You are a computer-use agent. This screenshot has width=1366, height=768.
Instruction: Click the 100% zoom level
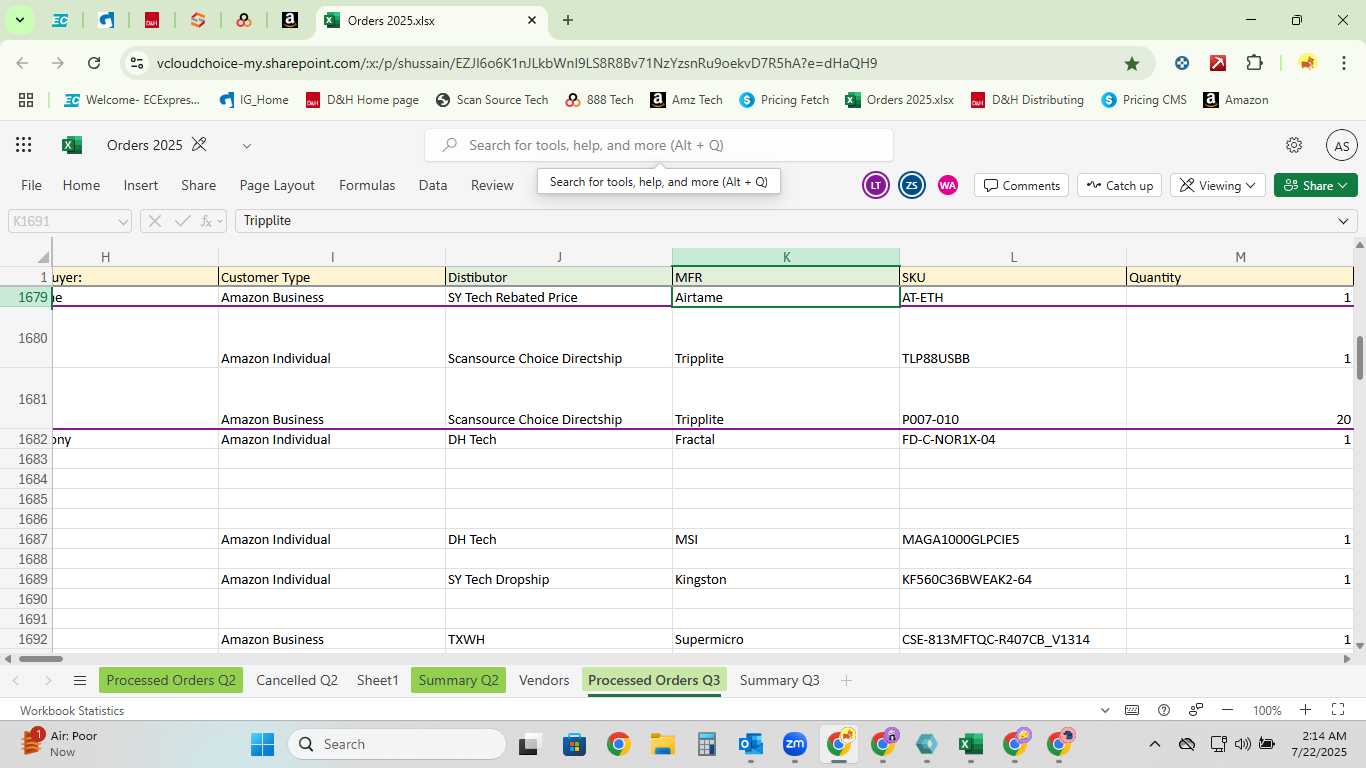[x=1267, y=711]
